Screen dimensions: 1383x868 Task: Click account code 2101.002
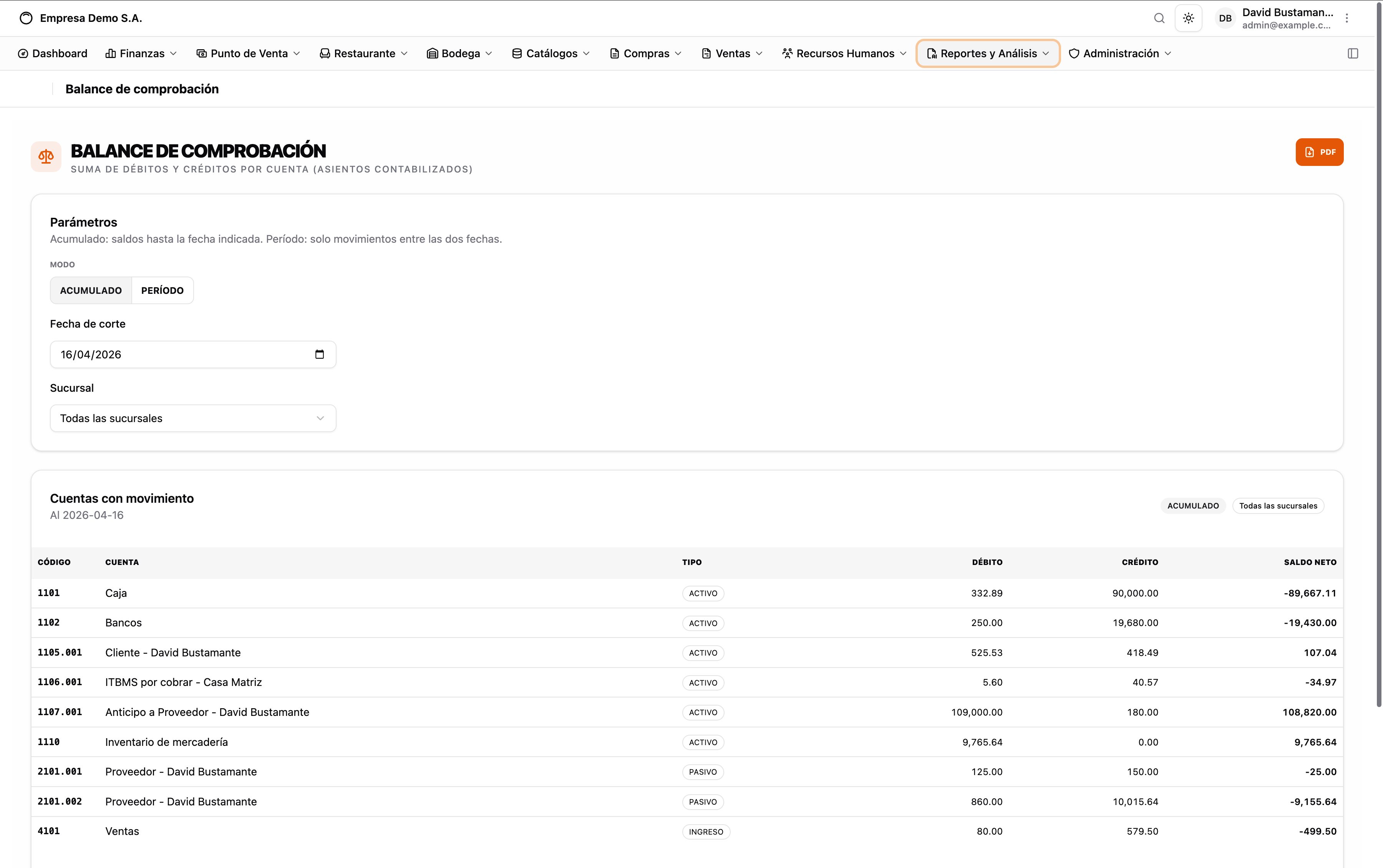click(x=60, y=802)
